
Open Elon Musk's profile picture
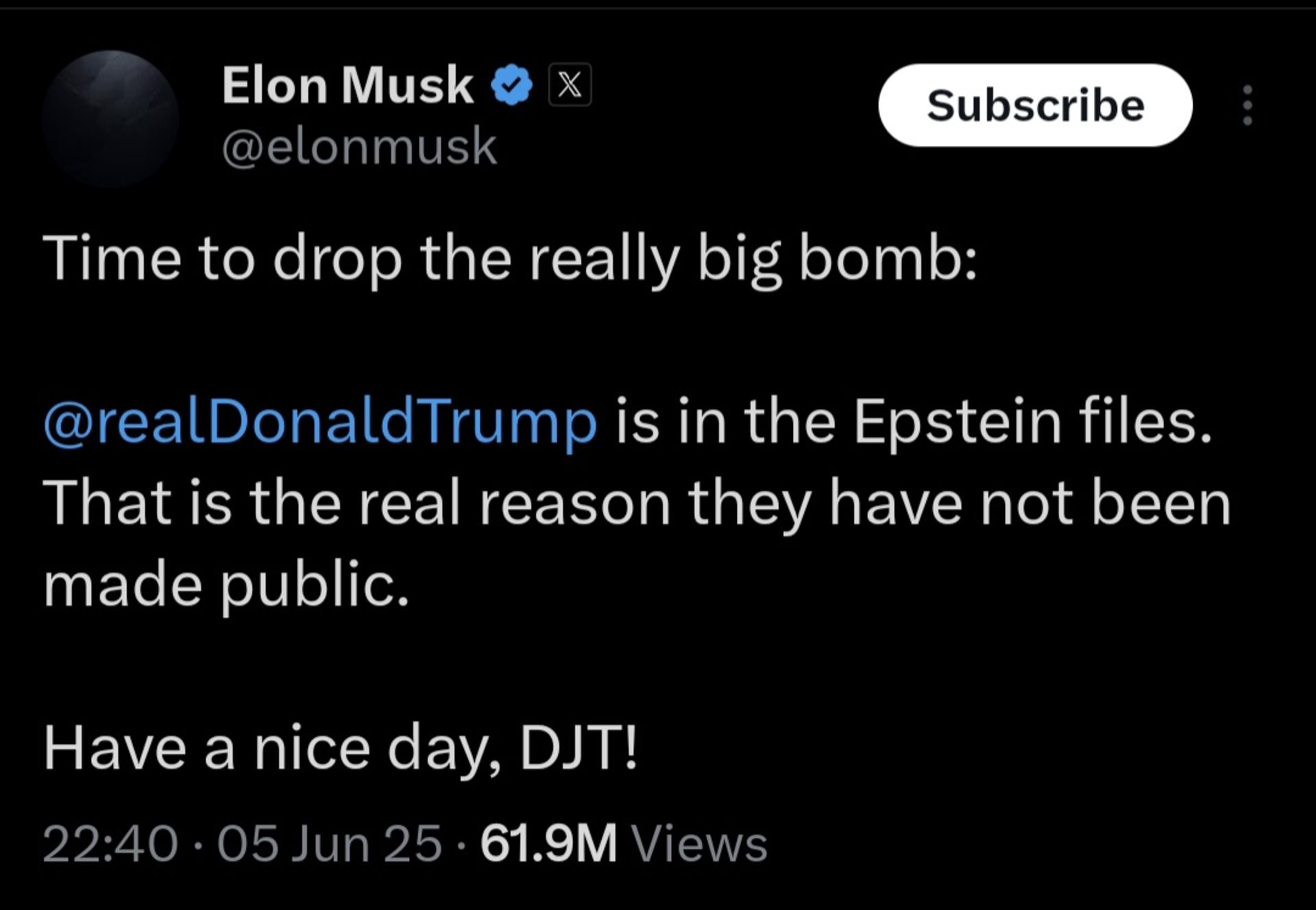coord(110,119)
